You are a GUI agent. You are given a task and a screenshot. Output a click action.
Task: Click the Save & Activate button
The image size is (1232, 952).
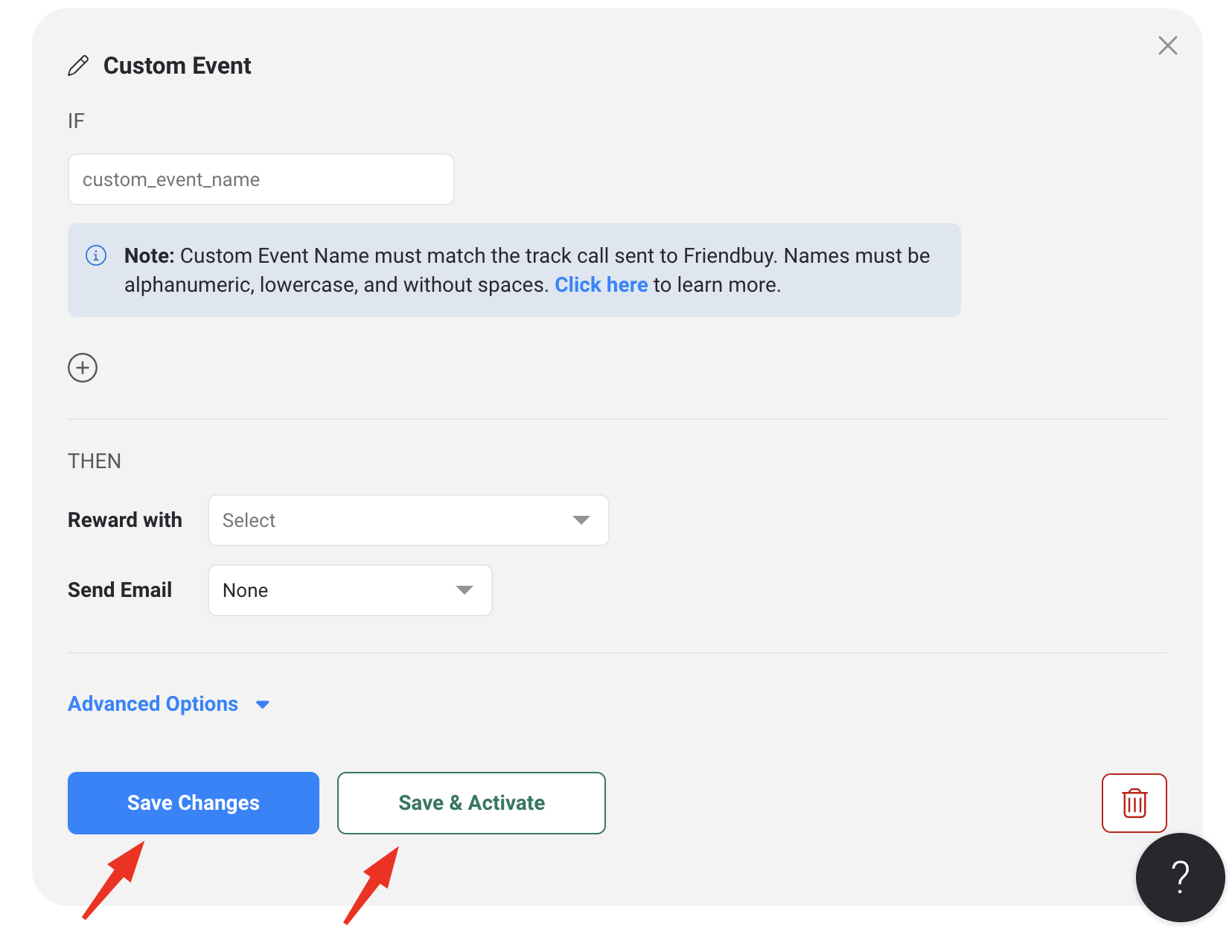471,803
